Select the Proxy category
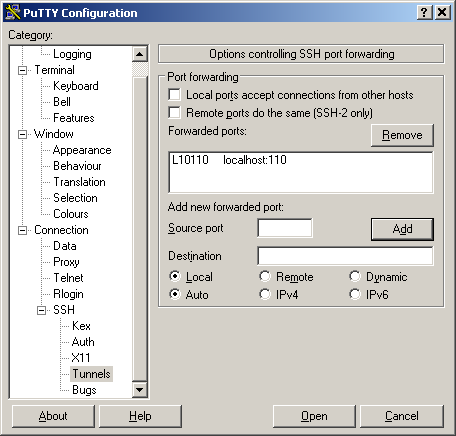 [x=66, y=262]
